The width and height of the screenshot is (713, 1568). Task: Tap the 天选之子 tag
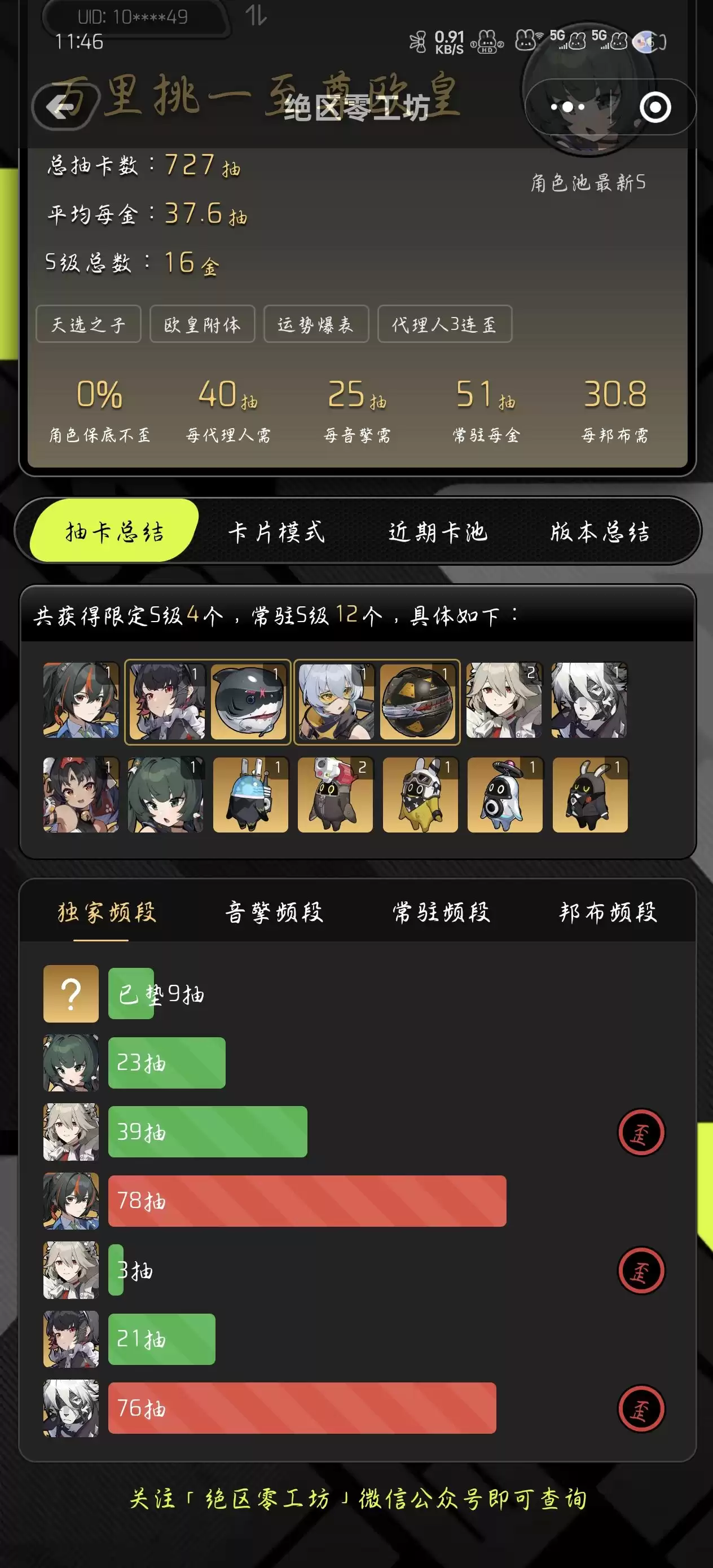click(x=89, y=324)
